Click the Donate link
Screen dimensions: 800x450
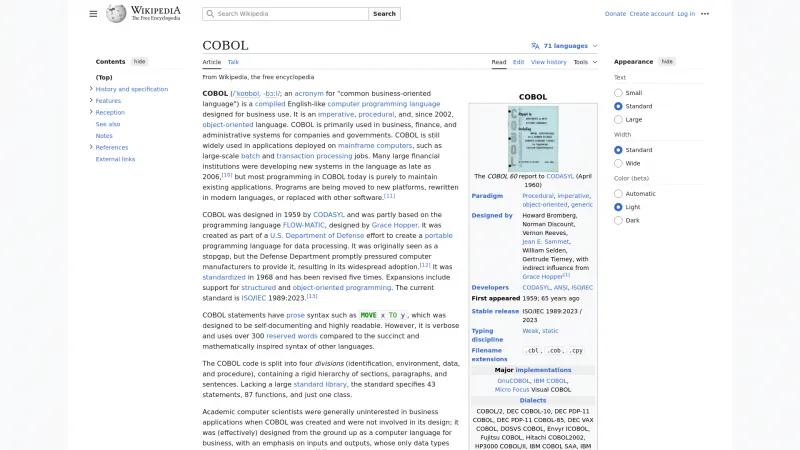tap(615, 14)
